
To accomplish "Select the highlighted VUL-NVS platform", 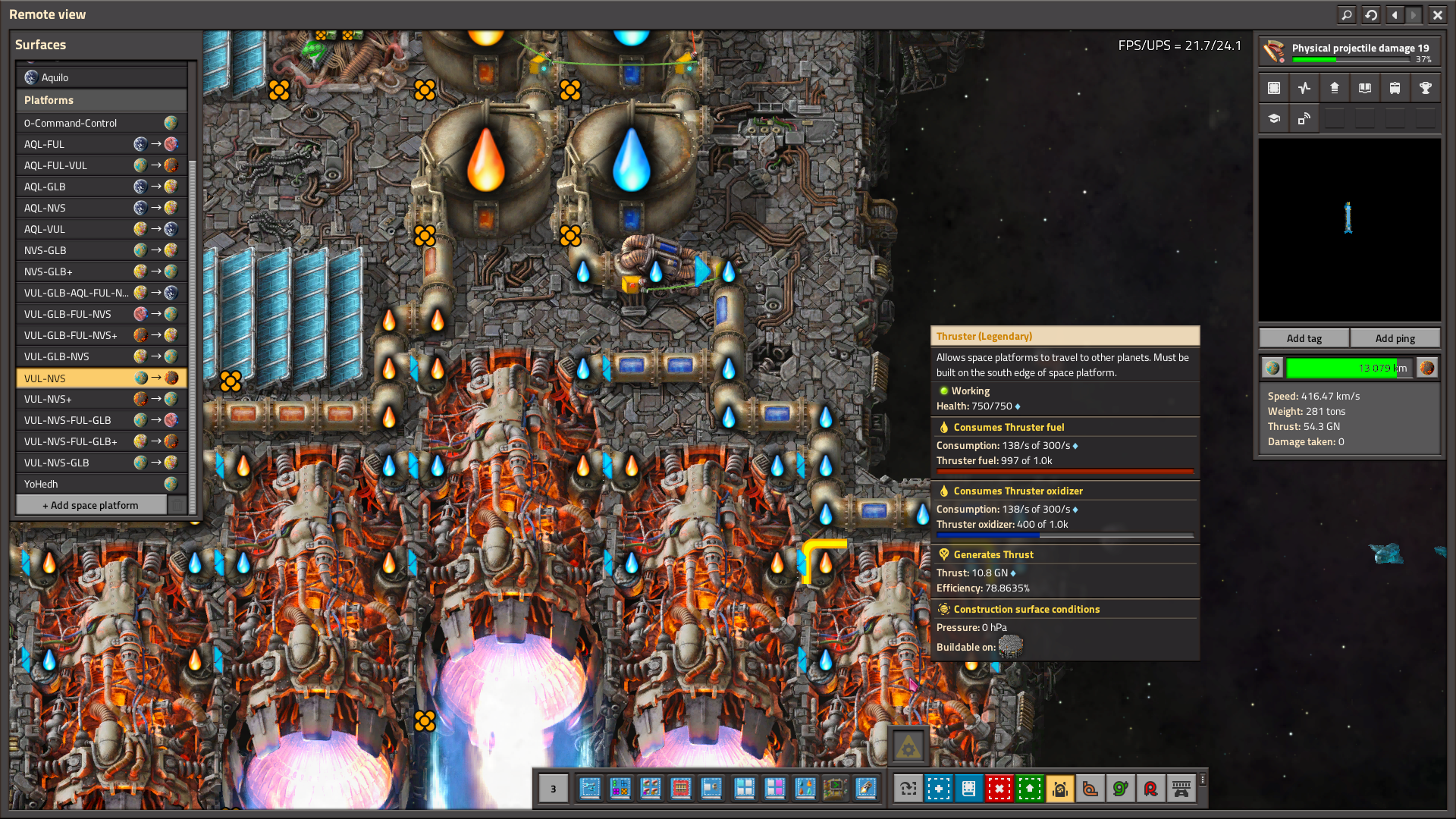I will (102, 378).
